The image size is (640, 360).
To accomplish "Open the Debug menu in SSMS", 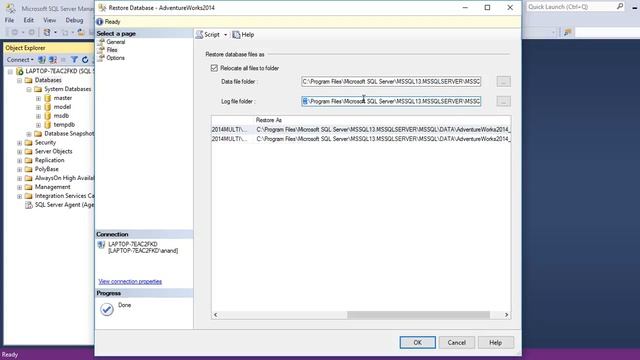I will [x=74, y=20].
